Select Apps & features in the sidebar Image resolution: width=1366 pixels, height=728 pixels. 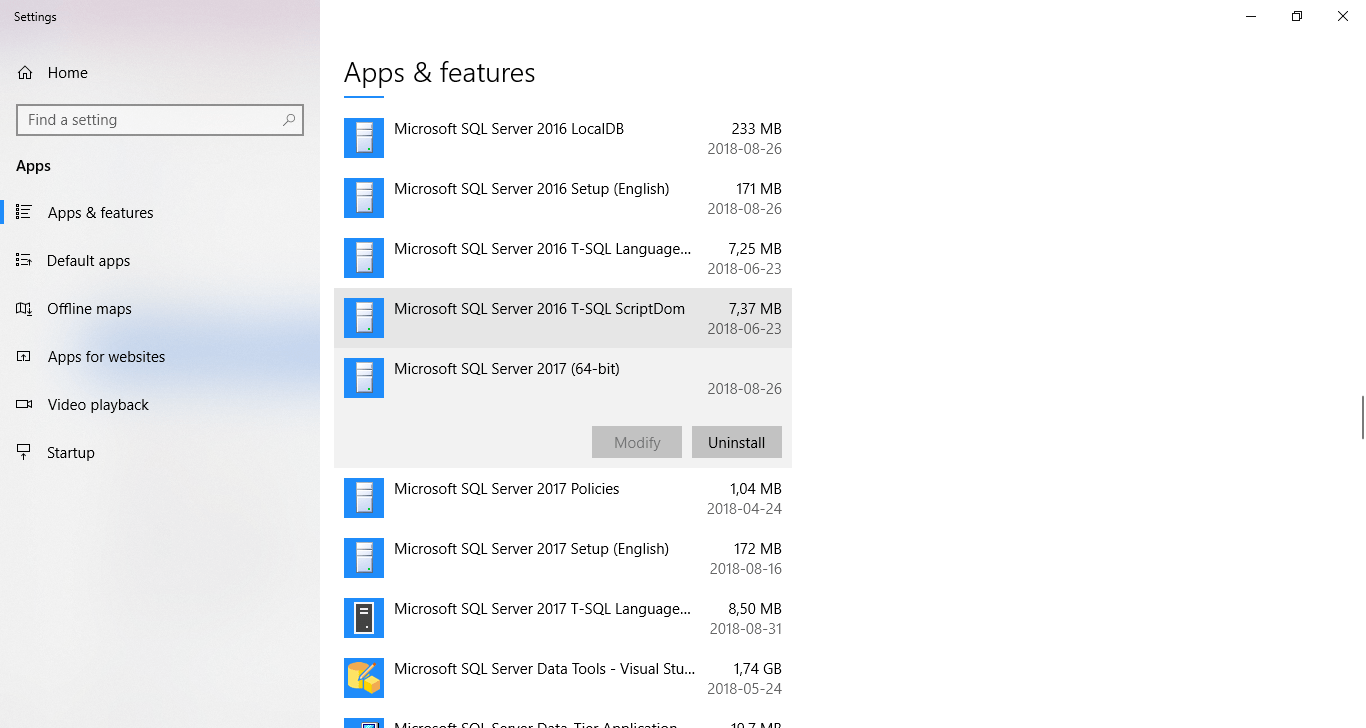pyautogui.click(x=99, y=212)
